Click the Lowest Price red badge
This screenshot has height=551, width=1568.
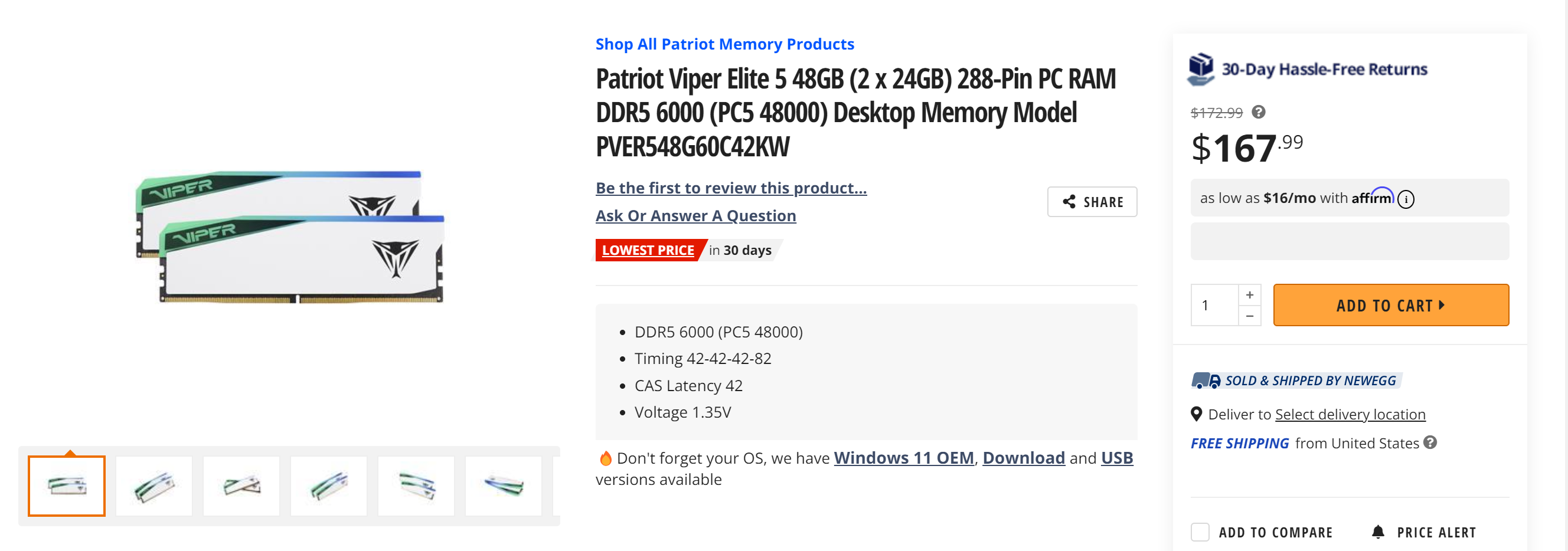tap(648, 250)
